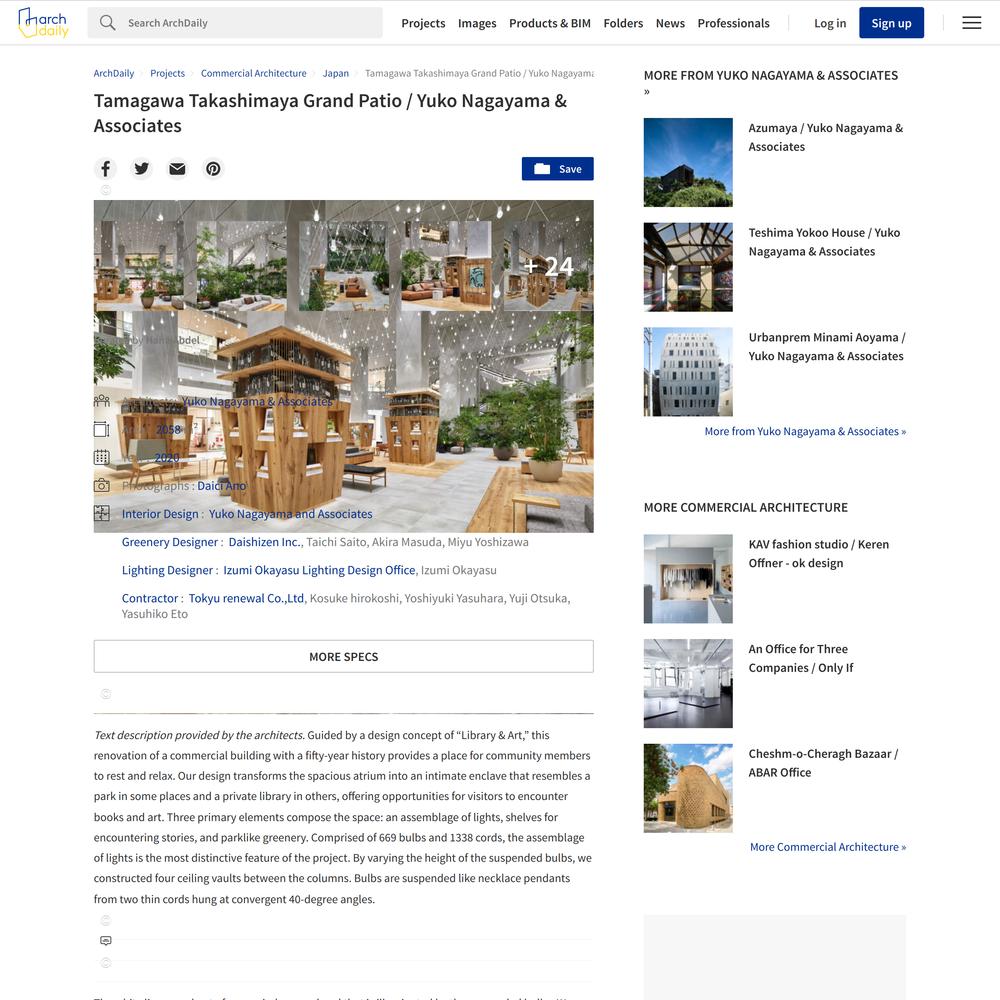Click the camera photographs icon

pos(101,485)
